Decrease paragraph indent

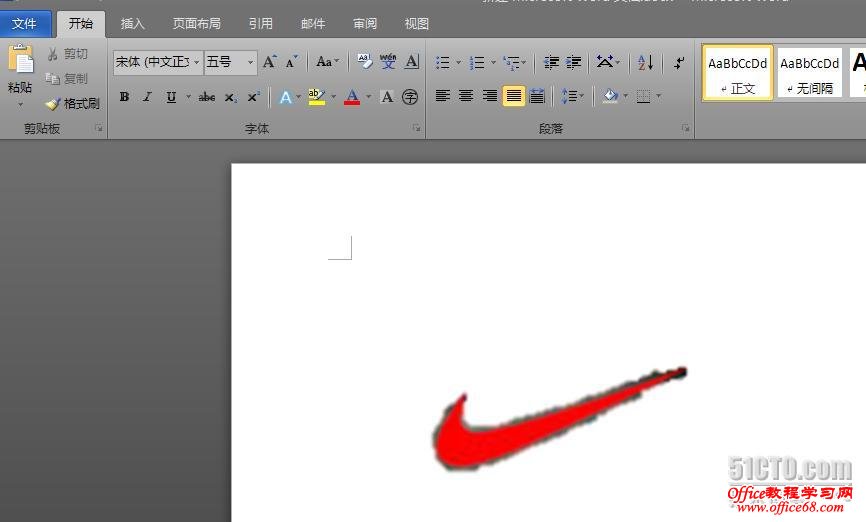(x=551, y=62)
